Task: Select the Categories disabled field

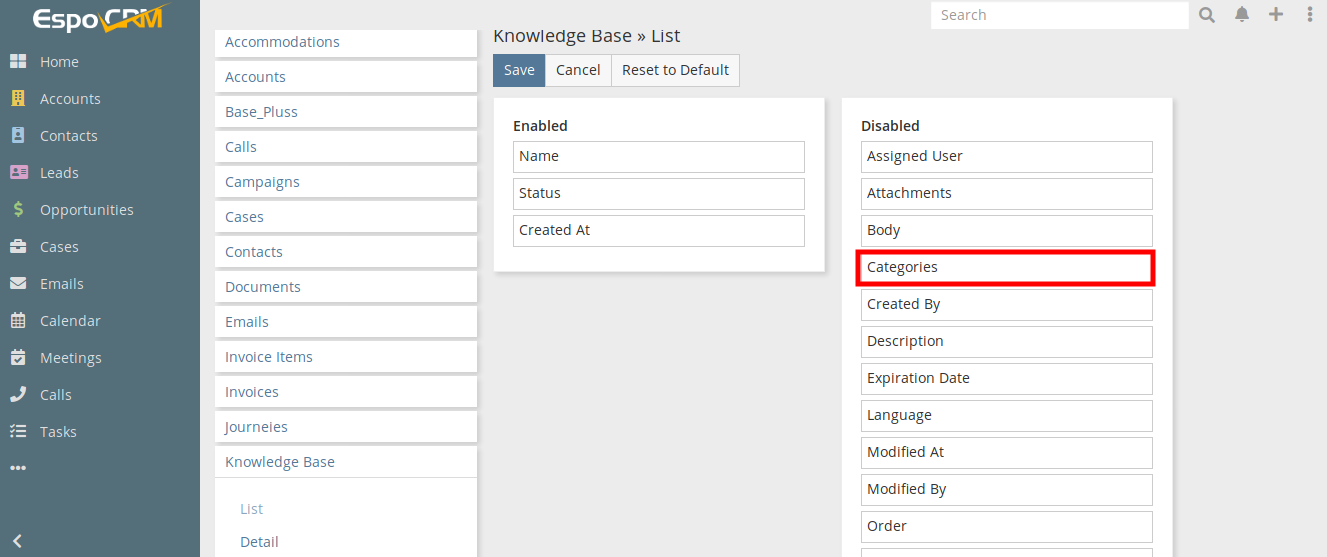Action: [1006, 268]
